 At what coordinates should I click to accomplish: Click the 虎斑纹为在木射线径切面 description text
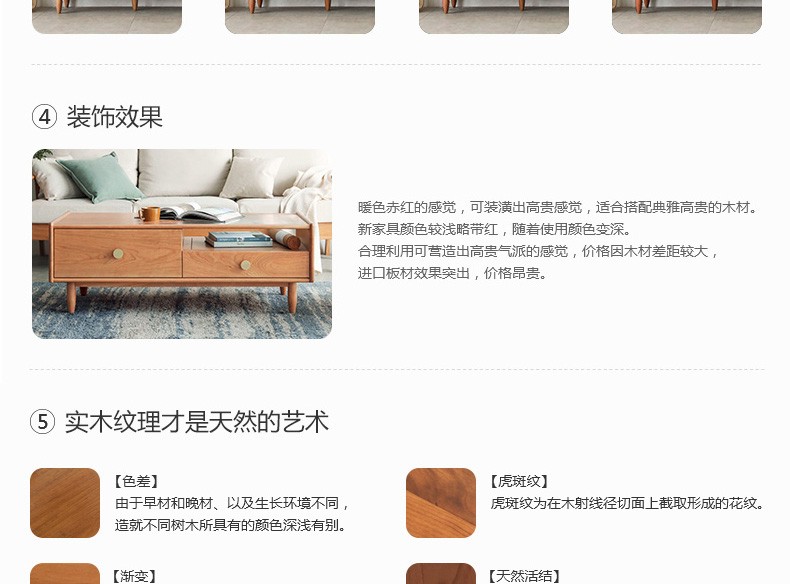coord(628,503)
